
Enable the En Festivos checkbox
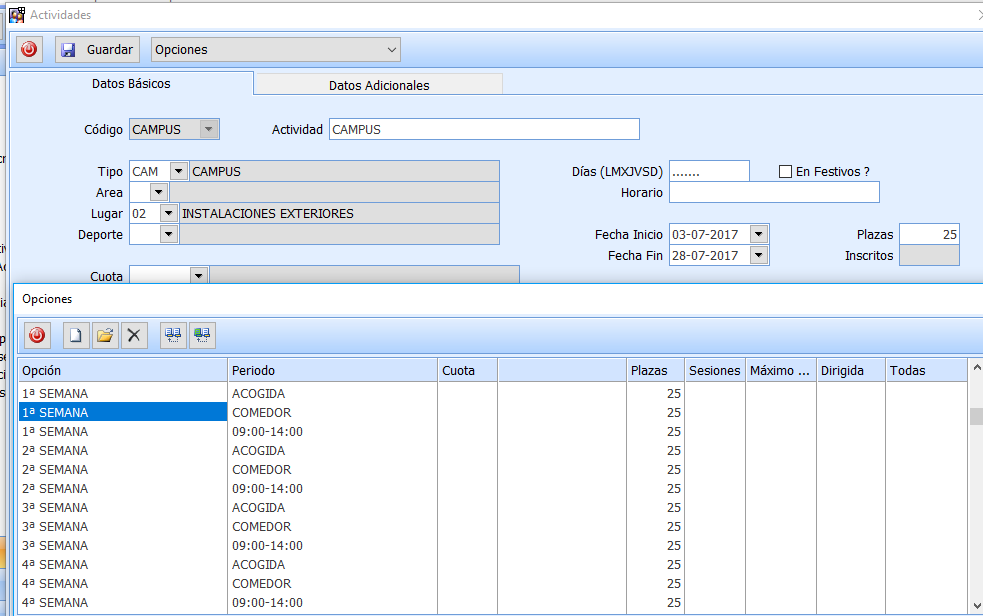(x=785, y=172)
